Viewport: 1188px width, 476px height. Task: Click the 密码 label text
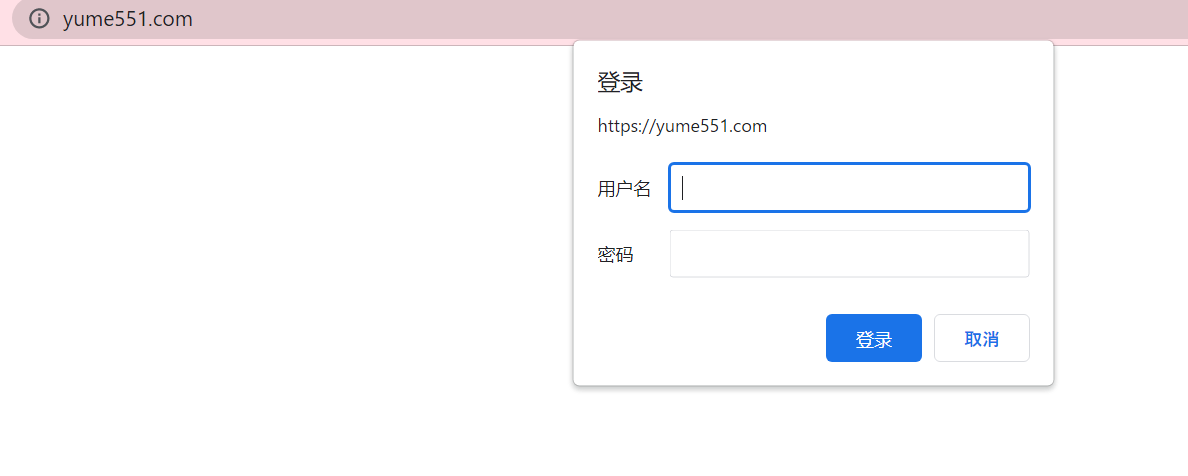615,255
